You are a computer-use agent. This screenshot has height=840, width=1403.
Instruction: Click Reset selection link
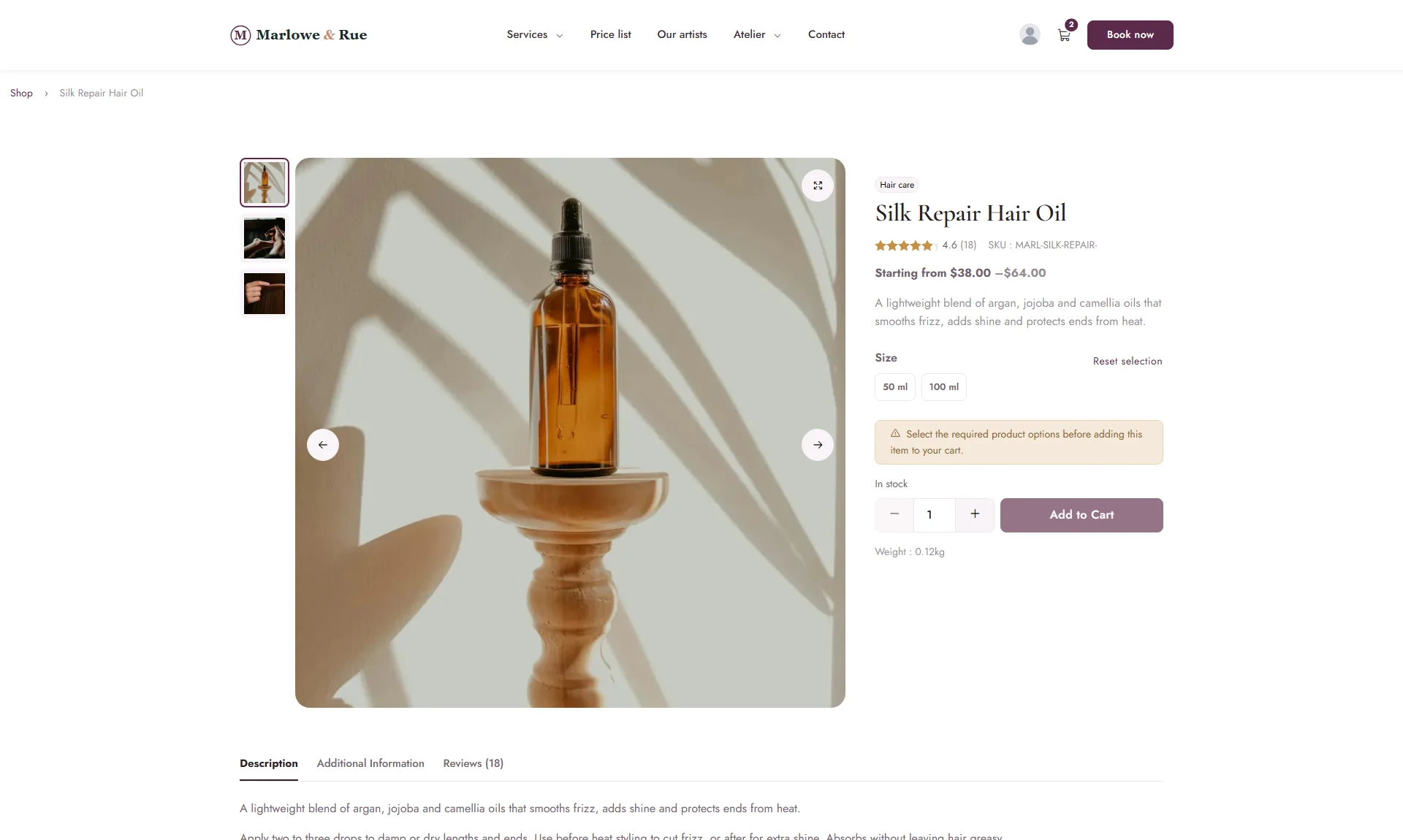click(x=1128, y=361)
